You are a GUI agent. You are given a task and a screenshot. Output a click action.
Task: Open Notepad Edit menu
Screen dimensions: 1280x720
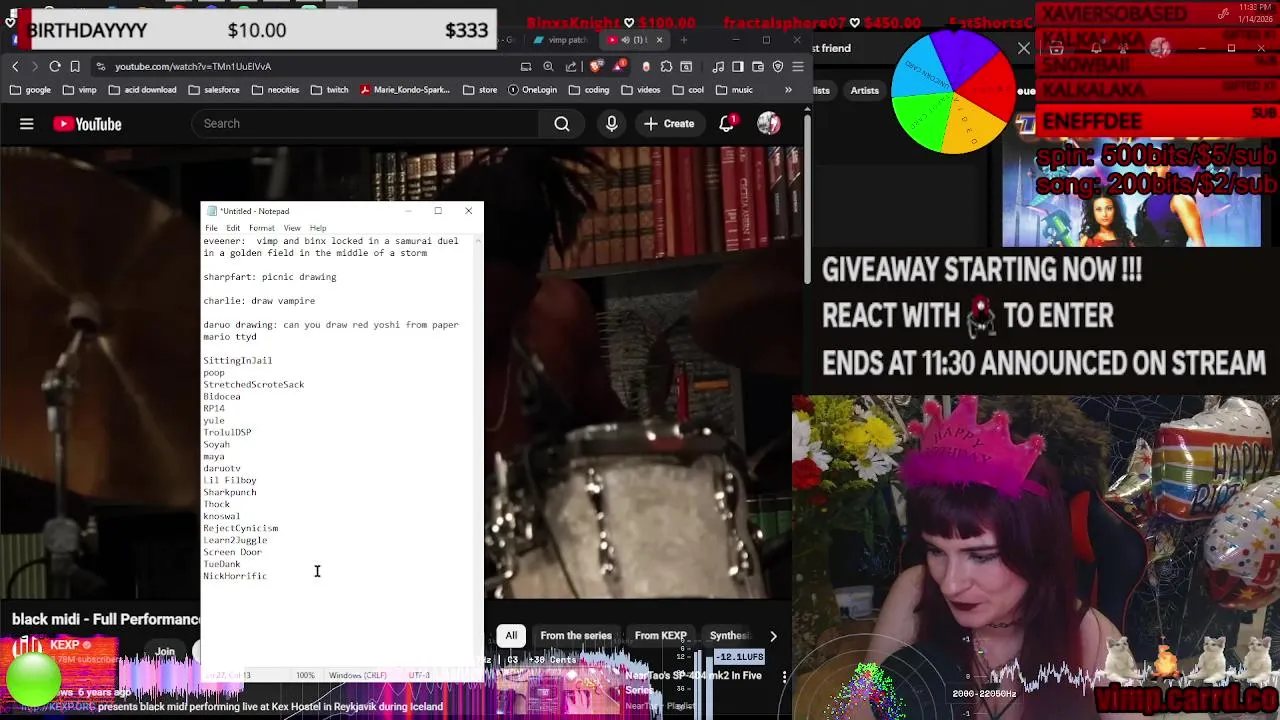233,228
